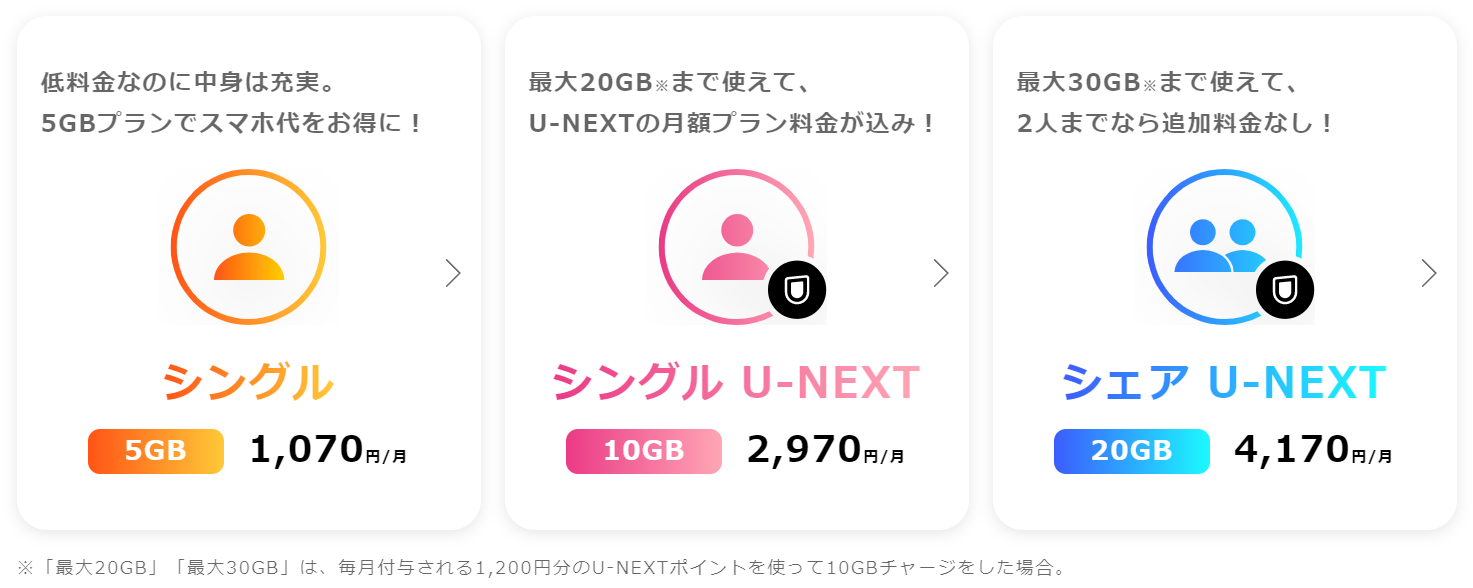Click the 4,170円/月 price
Screen dimensions: 1473x588
pos(1313,450)
